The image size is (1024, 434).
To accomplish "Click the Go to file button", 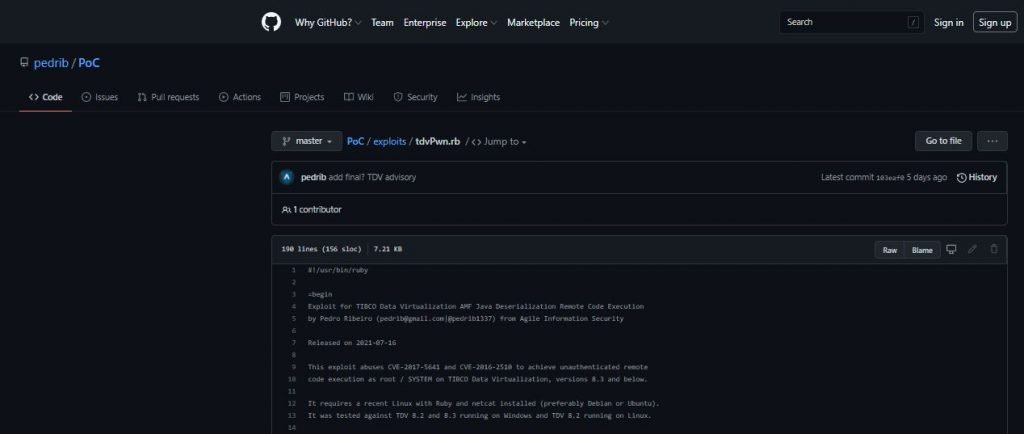I will (944, 141).
